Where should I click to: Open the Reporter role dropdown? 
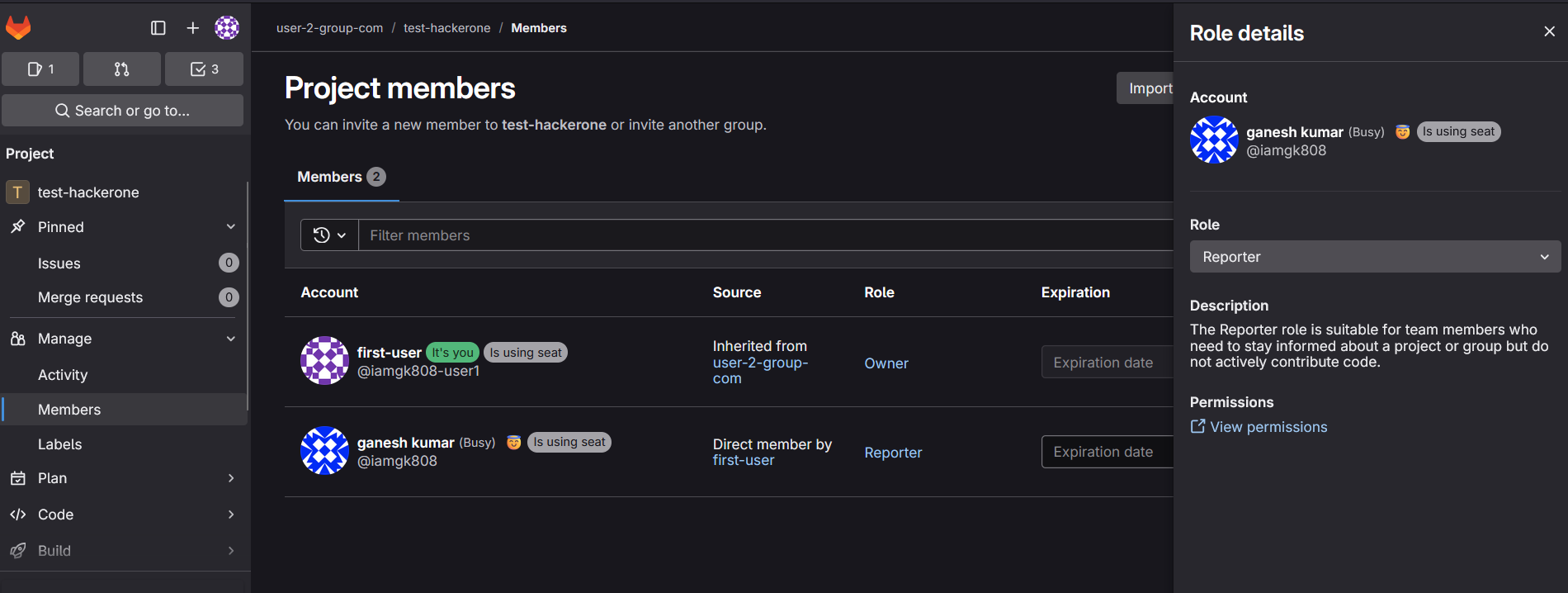click(1375, 257)
